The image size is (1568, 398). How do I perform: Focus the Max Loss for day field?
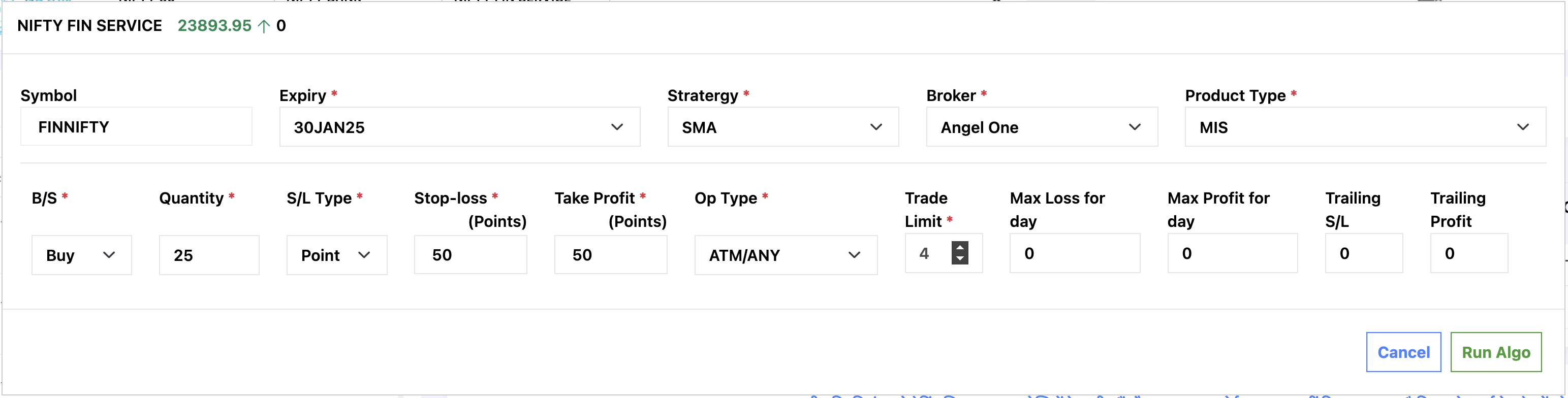pyautogui.click(x=1074, y=254)
